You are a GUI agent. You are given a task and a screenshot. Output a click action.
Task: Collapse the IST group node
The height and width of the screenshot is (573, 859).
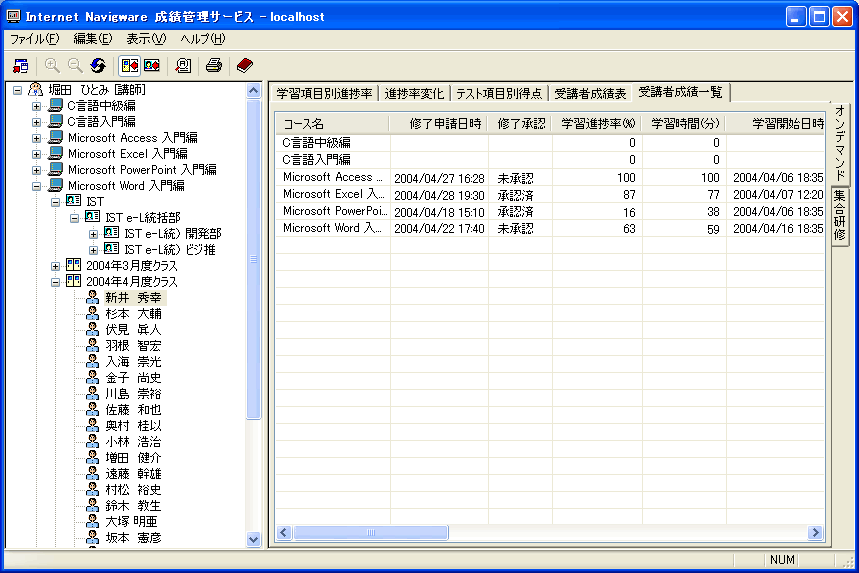point(55,202)
